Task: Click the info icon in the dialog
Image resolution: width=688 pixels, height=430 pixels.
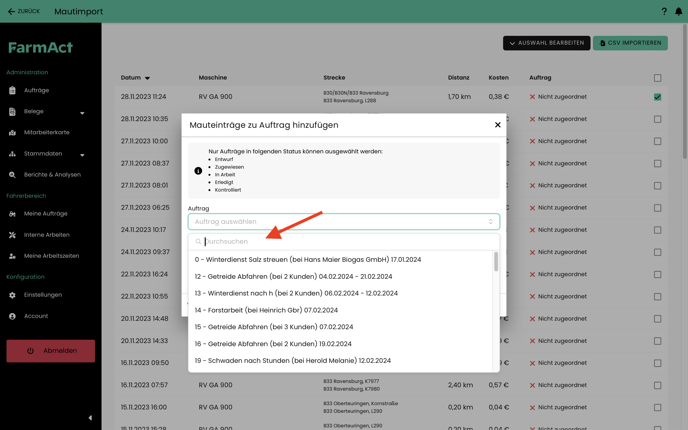Action: [x=198, y=171]
